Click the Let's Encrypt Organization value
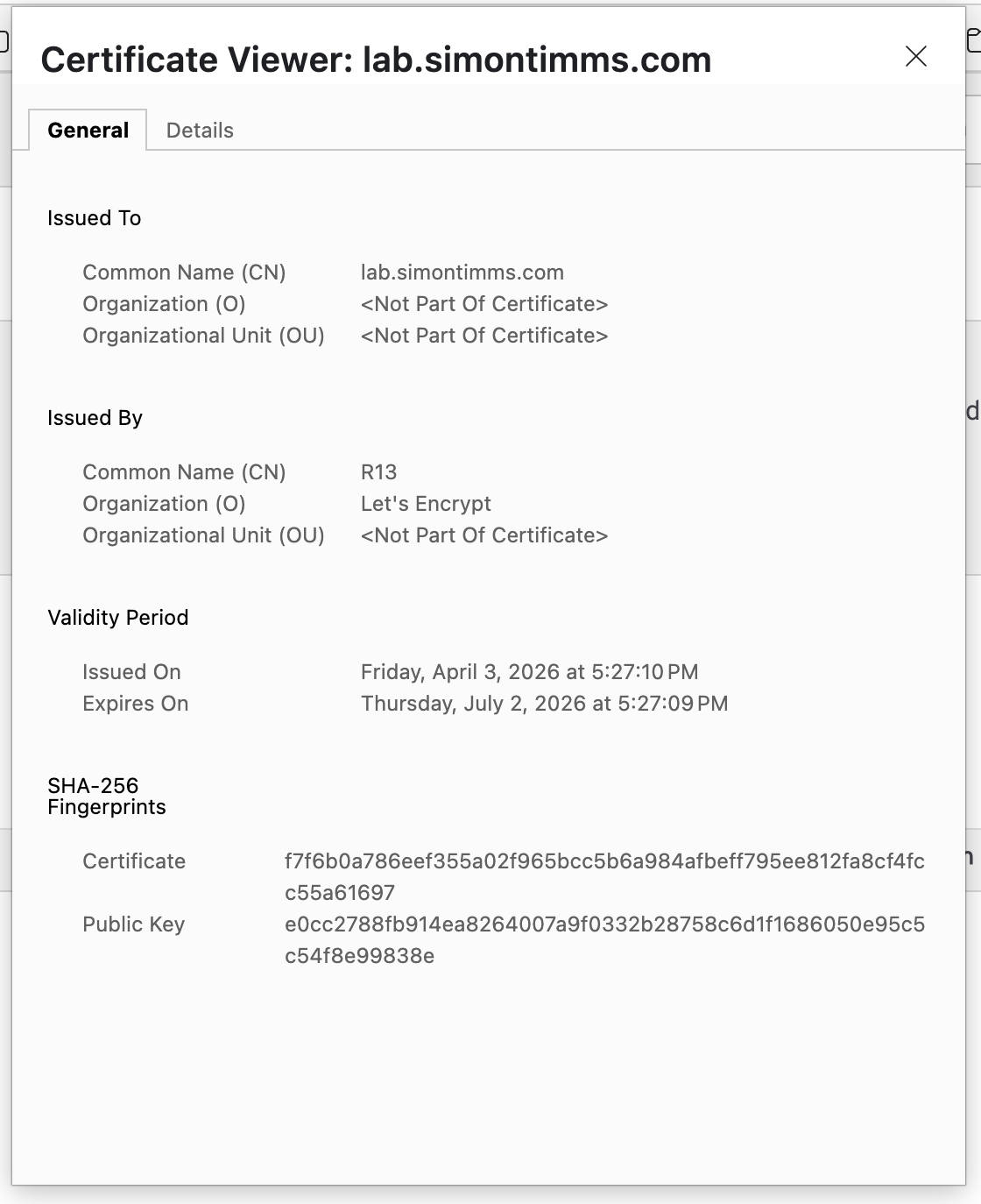Viewport: 981px width, 1204px height. (x=427, y=504)
